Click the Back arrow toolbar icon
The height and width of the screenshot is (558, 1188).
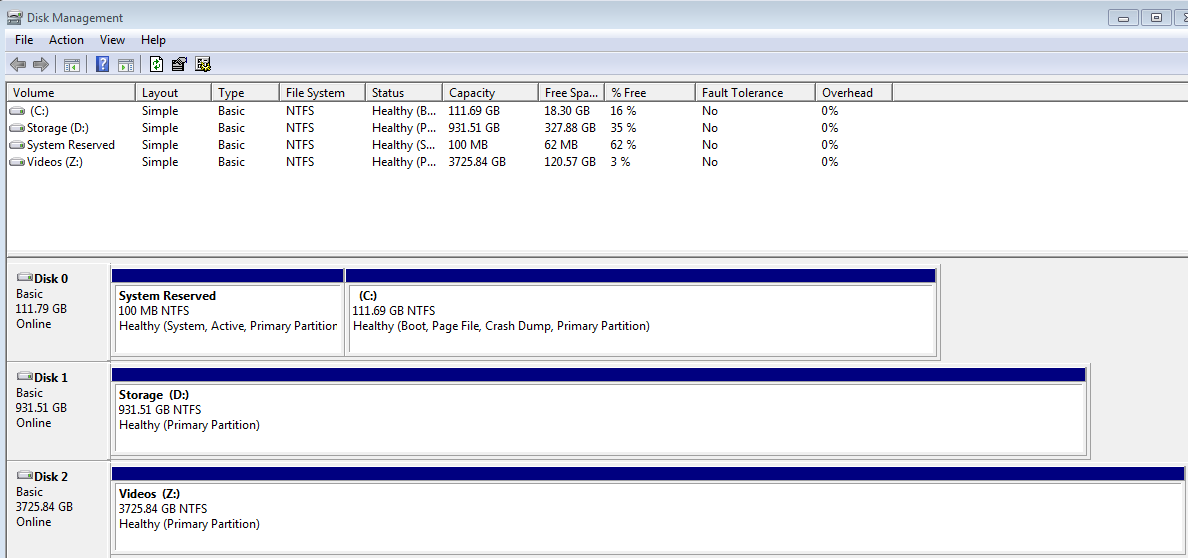(18, 64)
